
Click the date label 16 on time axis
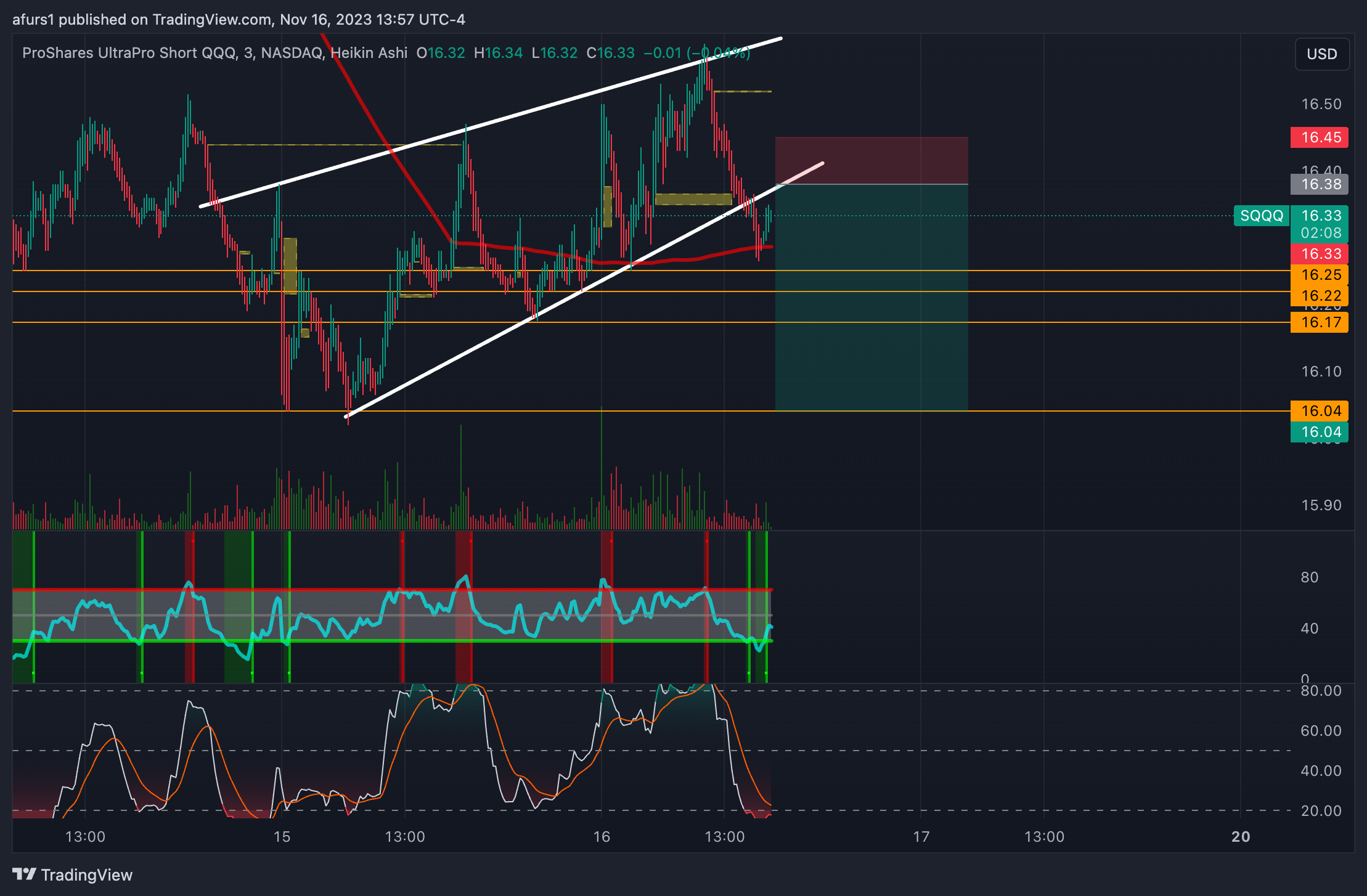click(x=602, y=837)
